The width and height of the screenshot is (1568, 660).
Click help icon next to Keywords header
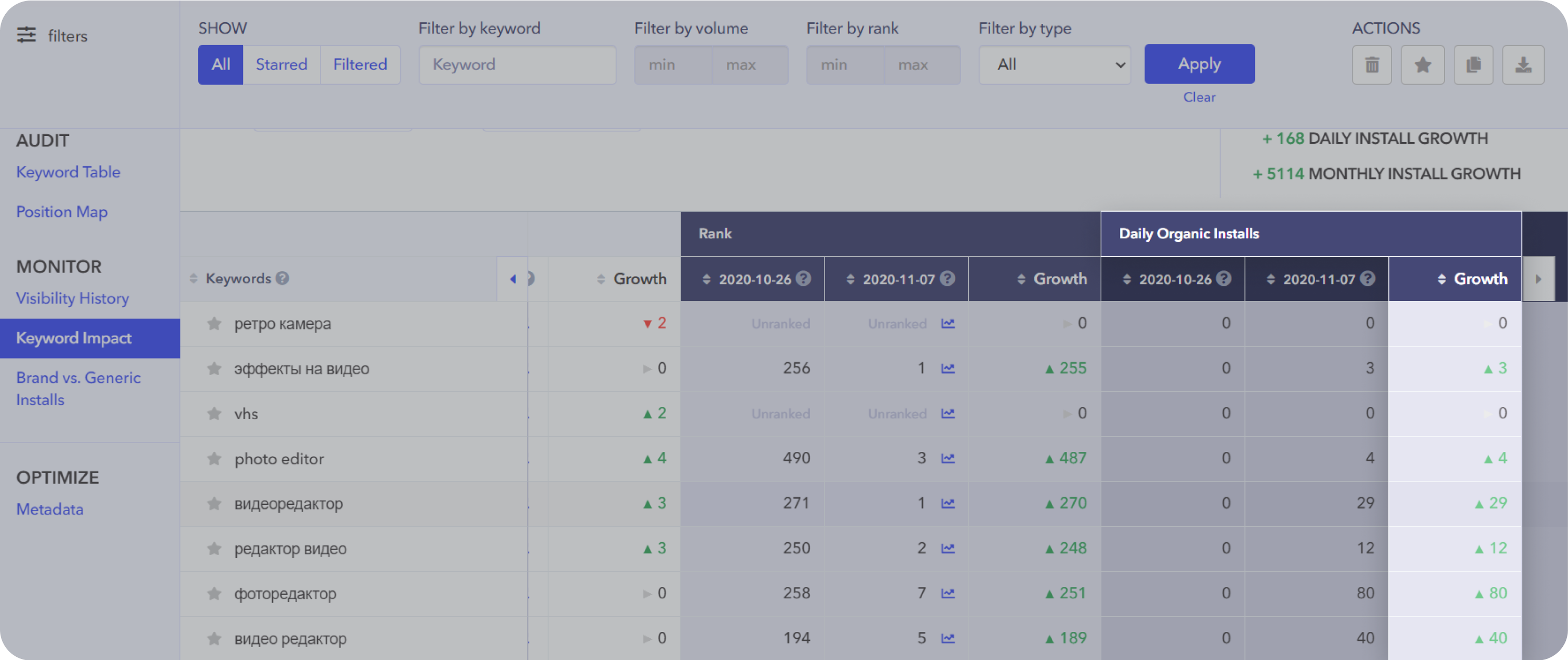click(282, 278)
